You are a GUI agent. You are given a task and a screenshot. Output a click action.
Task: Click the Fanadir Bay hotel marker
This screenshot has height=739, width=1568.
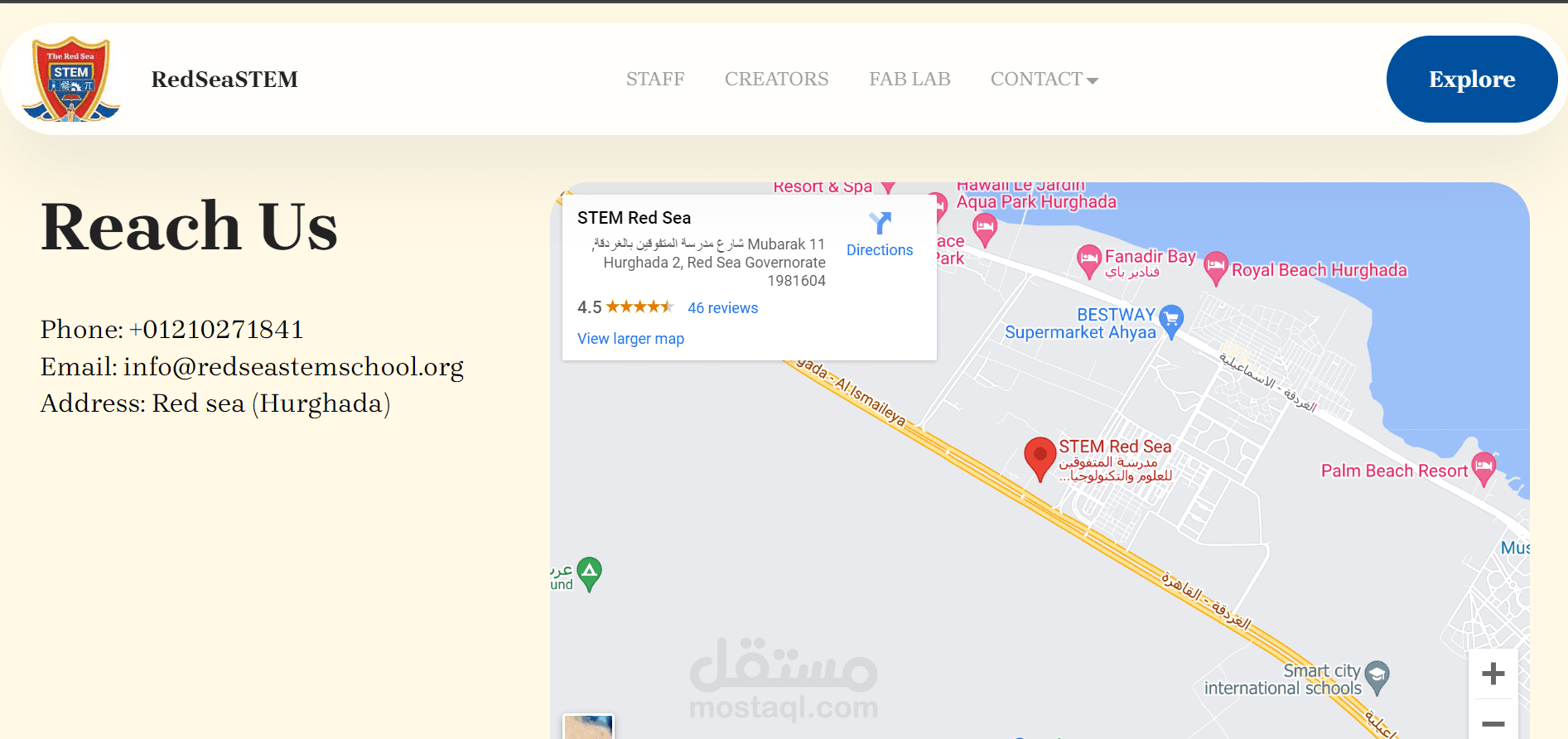tap(1089, 262)
